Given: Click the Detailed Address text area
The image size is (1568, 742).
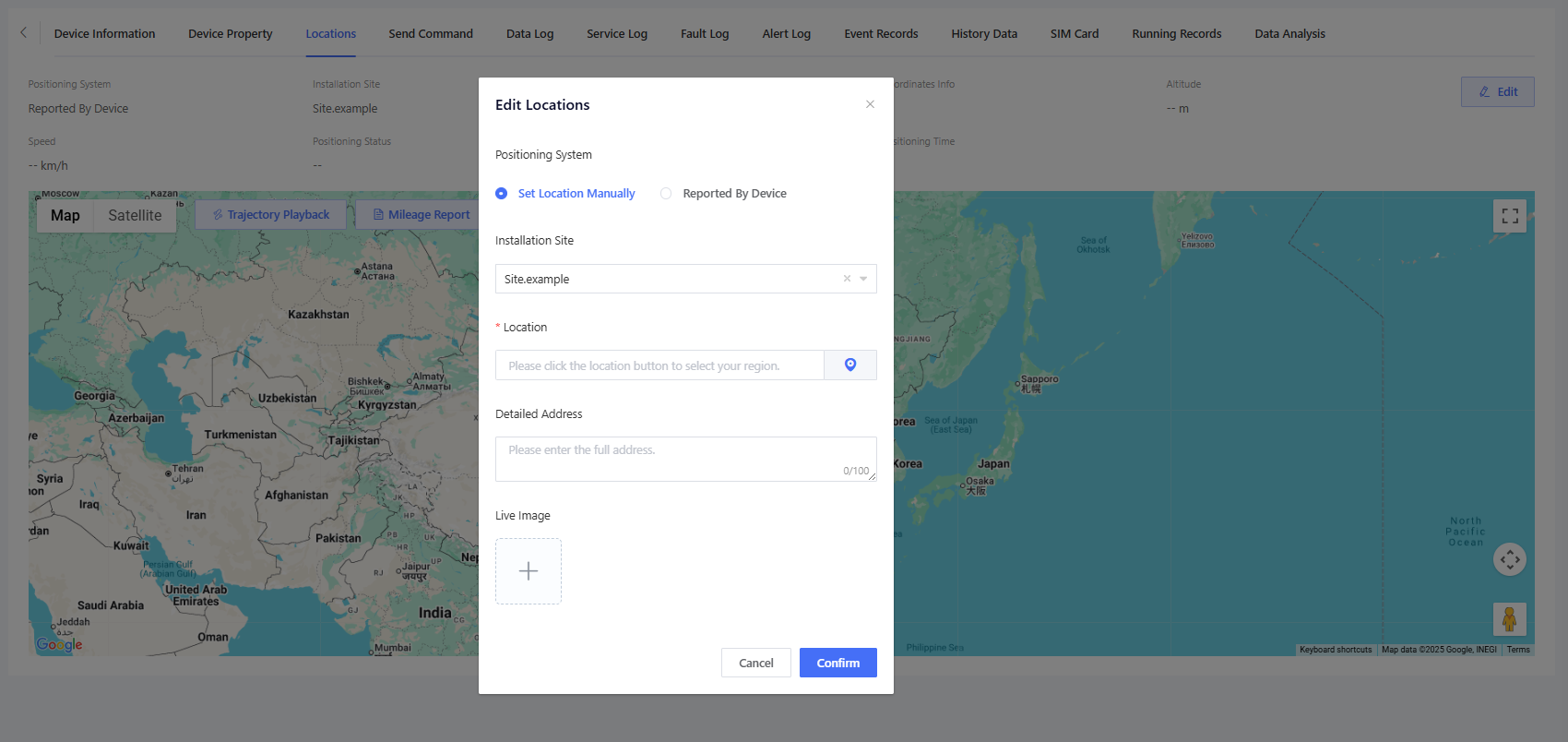Looking at the screenshot, I should 684,459.
